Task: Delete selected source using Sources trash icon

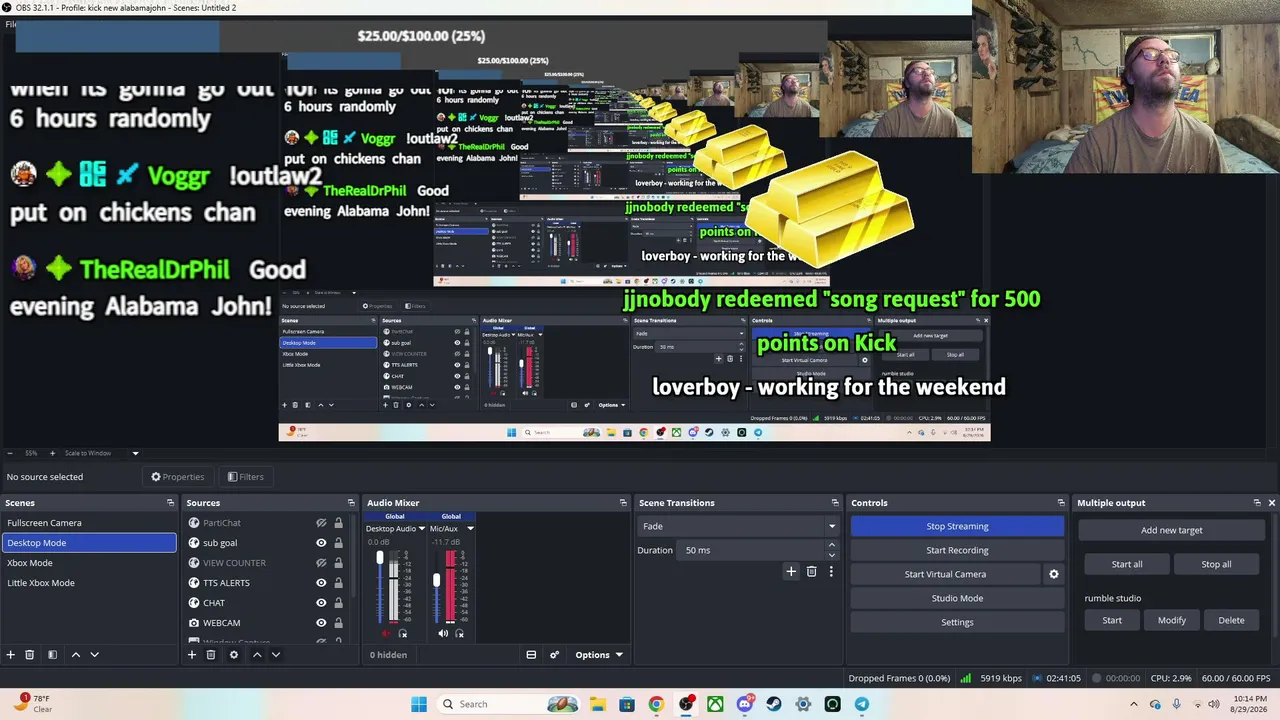Action: pos(211,655)
